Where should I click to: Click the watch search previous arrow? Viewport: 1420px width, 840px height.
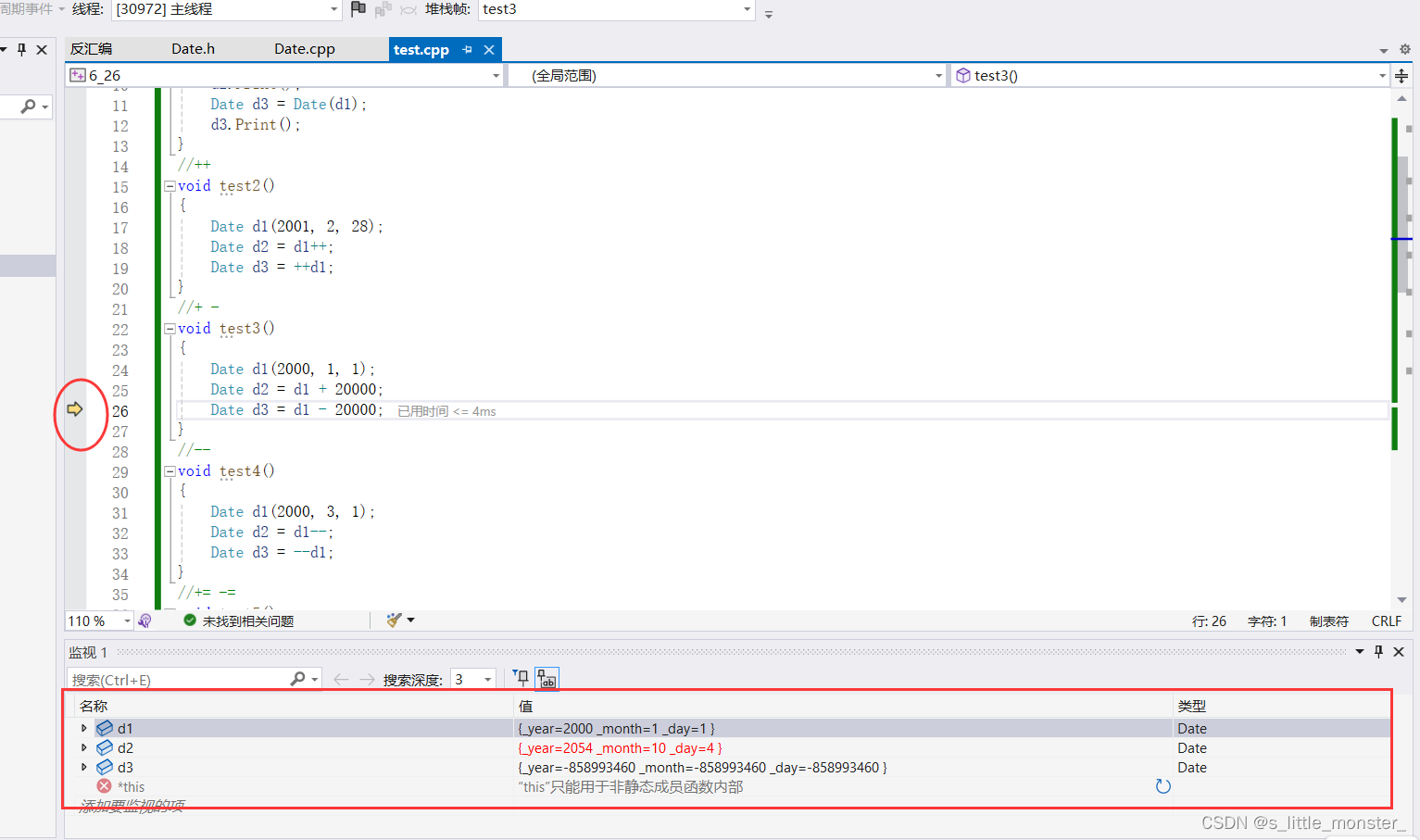pos(341,680)
